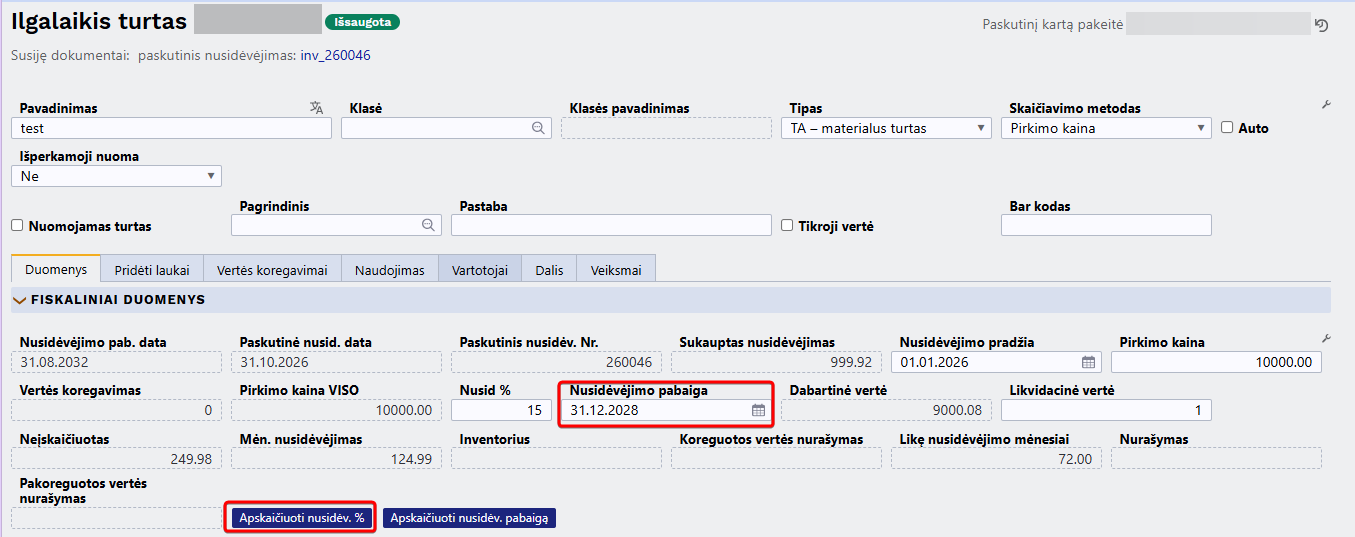The height and width of the screenshot is (537, 1355).
Task: Open the inv_260046 document link
Action: (336, 56)
